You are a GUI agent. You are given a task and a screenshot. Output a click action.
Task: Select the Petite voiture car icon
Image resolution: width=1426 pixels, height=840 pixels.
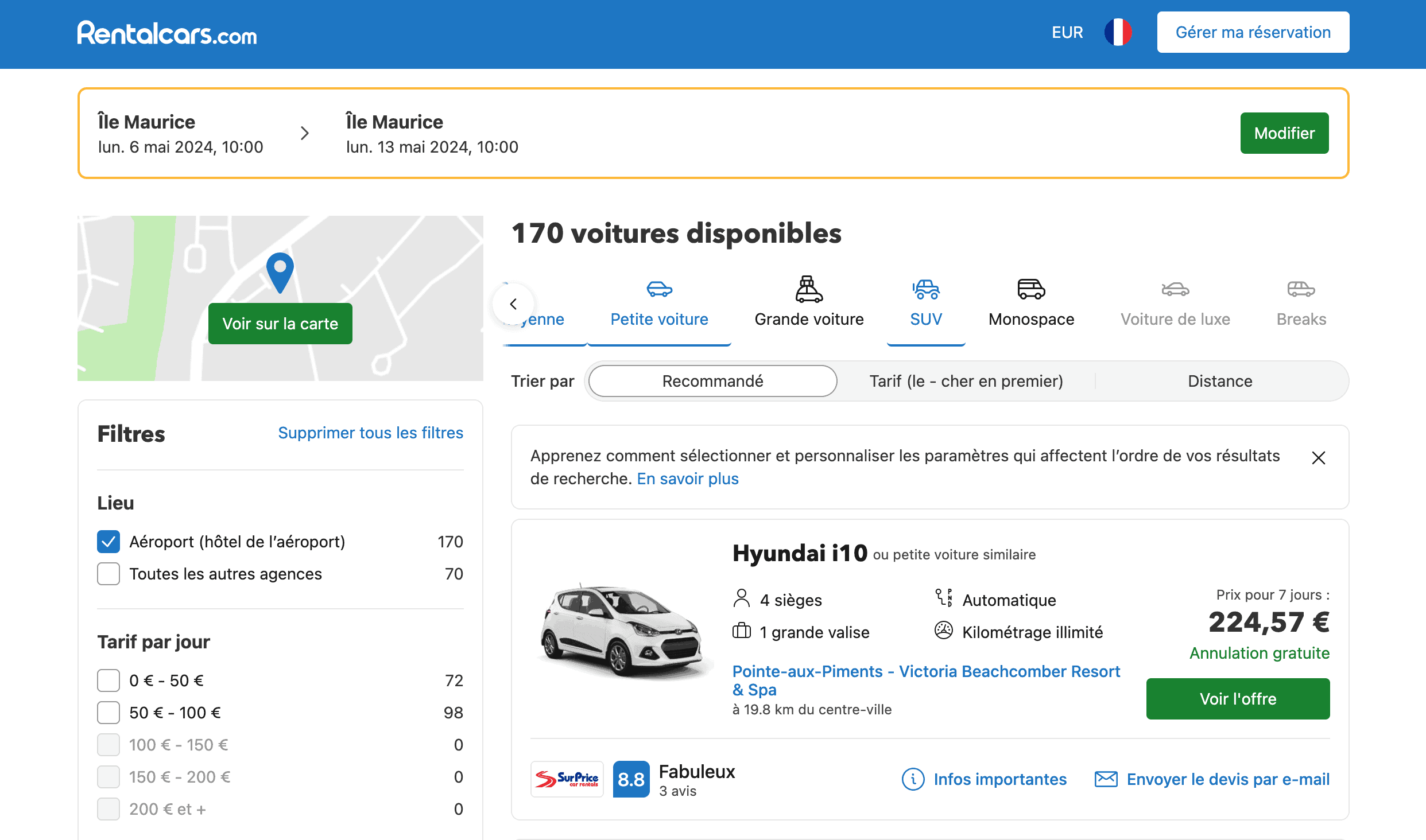659,289
